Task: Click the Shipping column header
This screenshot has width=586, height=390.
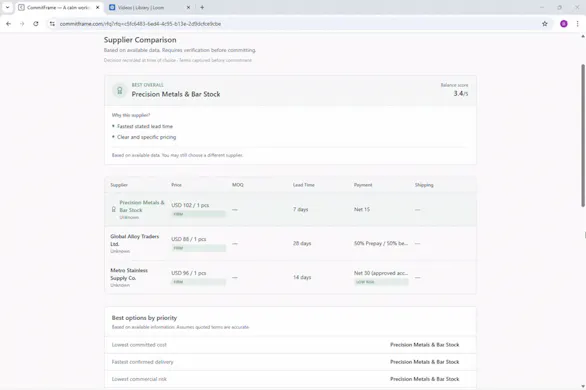Action: coord(424,185)
